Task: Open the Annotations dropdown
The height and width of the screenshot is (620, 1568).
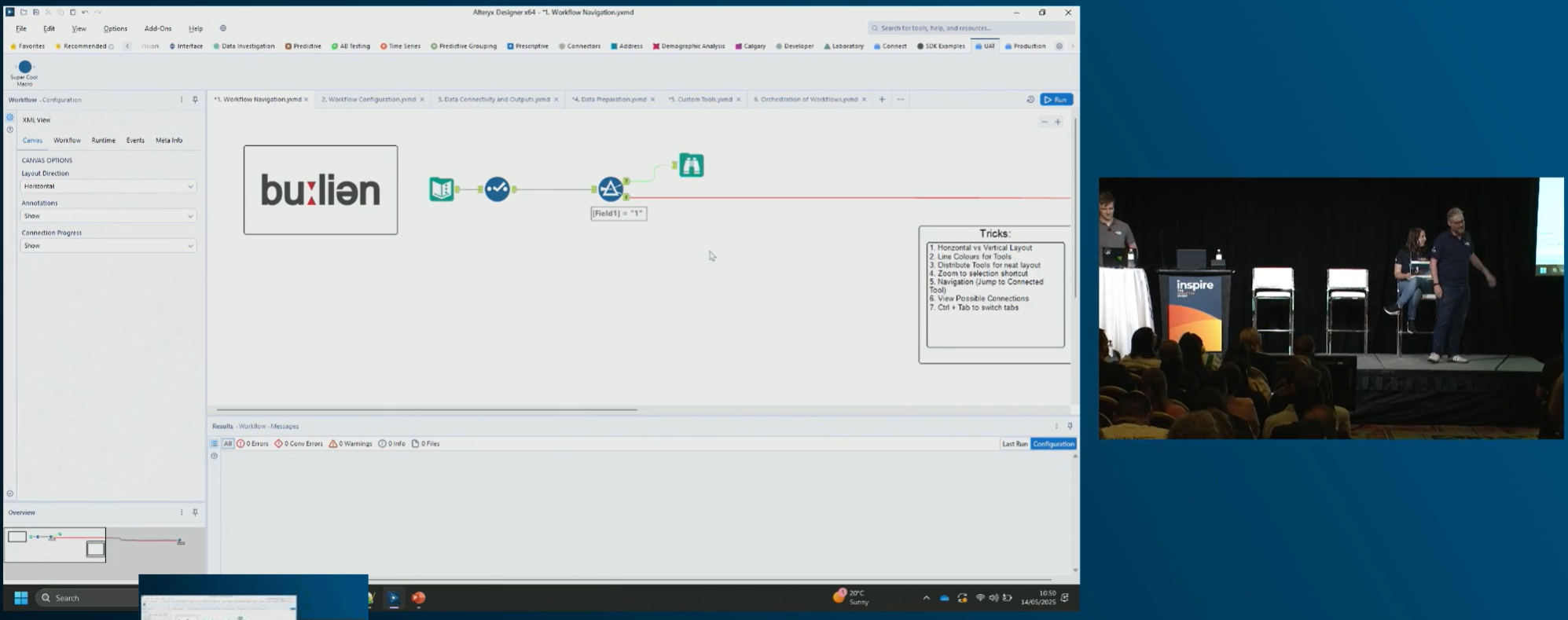Action: [x=108, y=216]
